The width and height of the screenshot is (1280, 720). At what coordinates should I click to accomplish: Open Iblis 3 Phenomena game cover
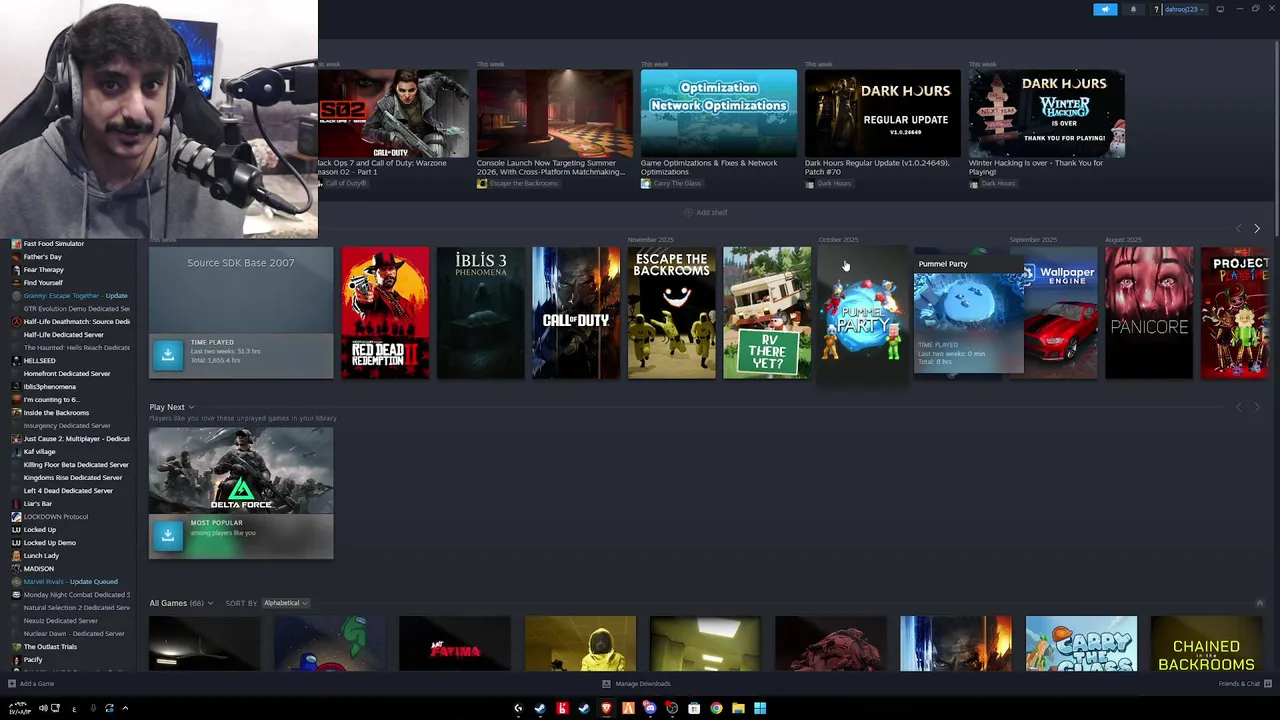point(480,312)
